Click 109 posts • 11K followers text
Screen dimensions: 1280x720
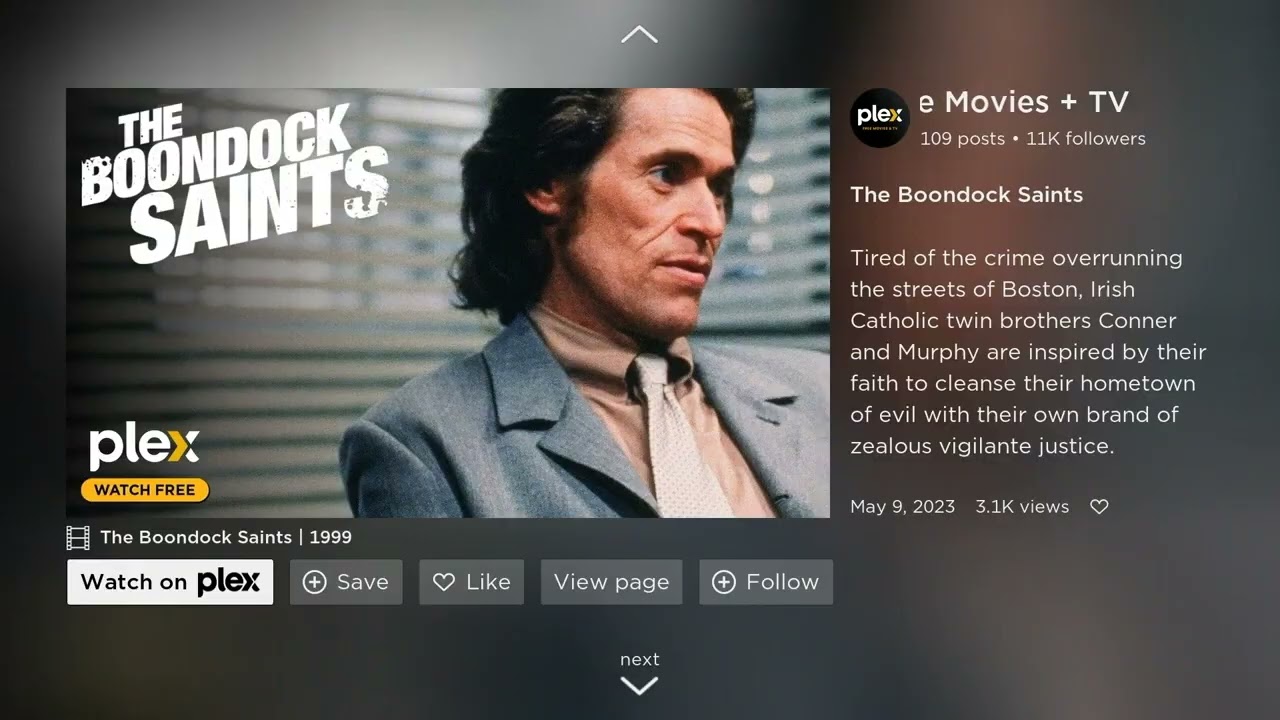coord(1033,139)
